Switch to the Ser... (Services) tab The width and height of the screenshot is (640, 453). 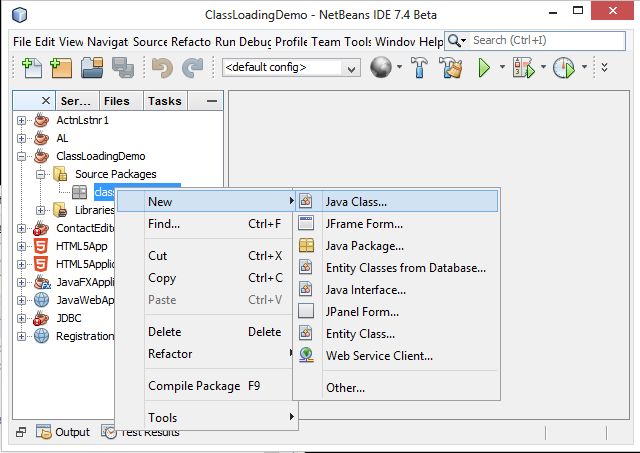tap(76, 101)
